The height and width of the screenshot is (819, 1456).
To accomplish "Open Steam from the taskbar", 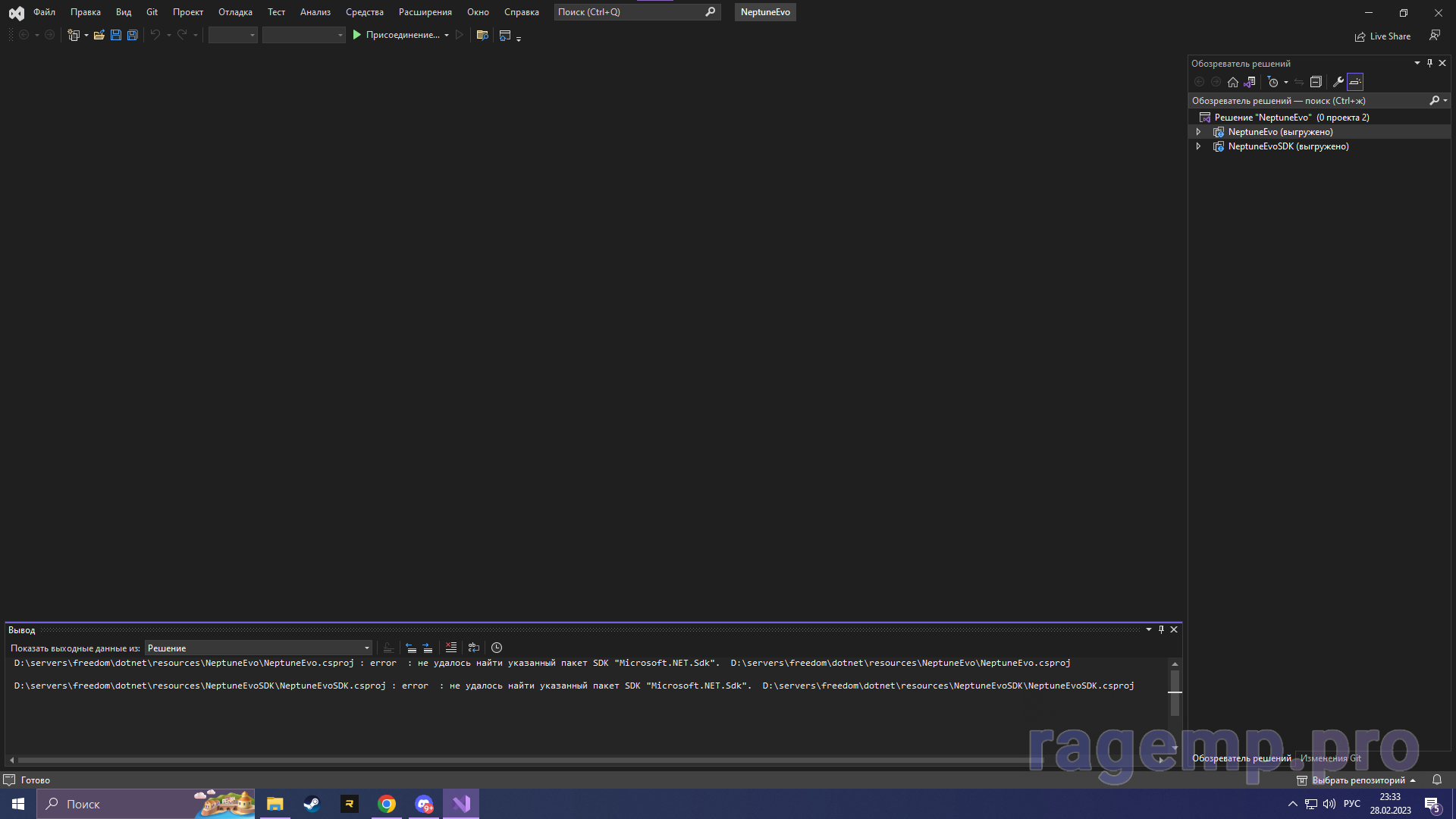I will (312, 804).
